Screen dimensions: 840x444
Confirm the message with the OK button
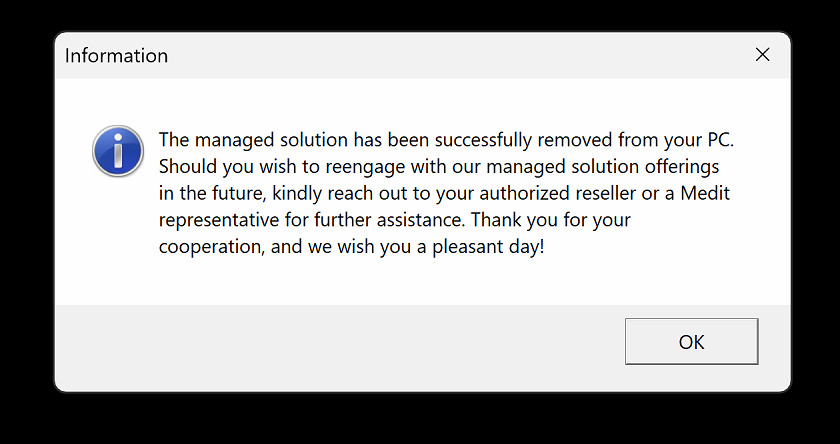click(691, 342)
